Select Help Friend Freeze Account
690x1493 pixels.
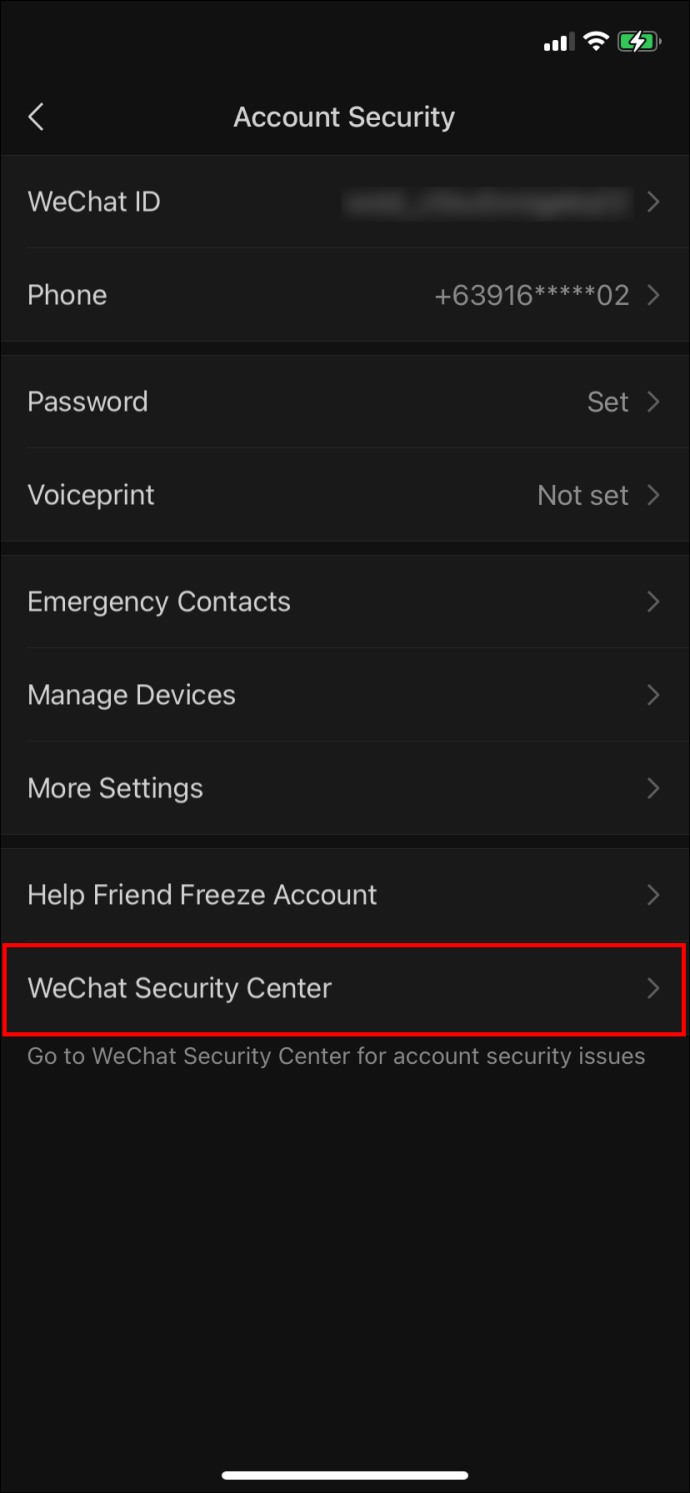click(x=345, y=895)
